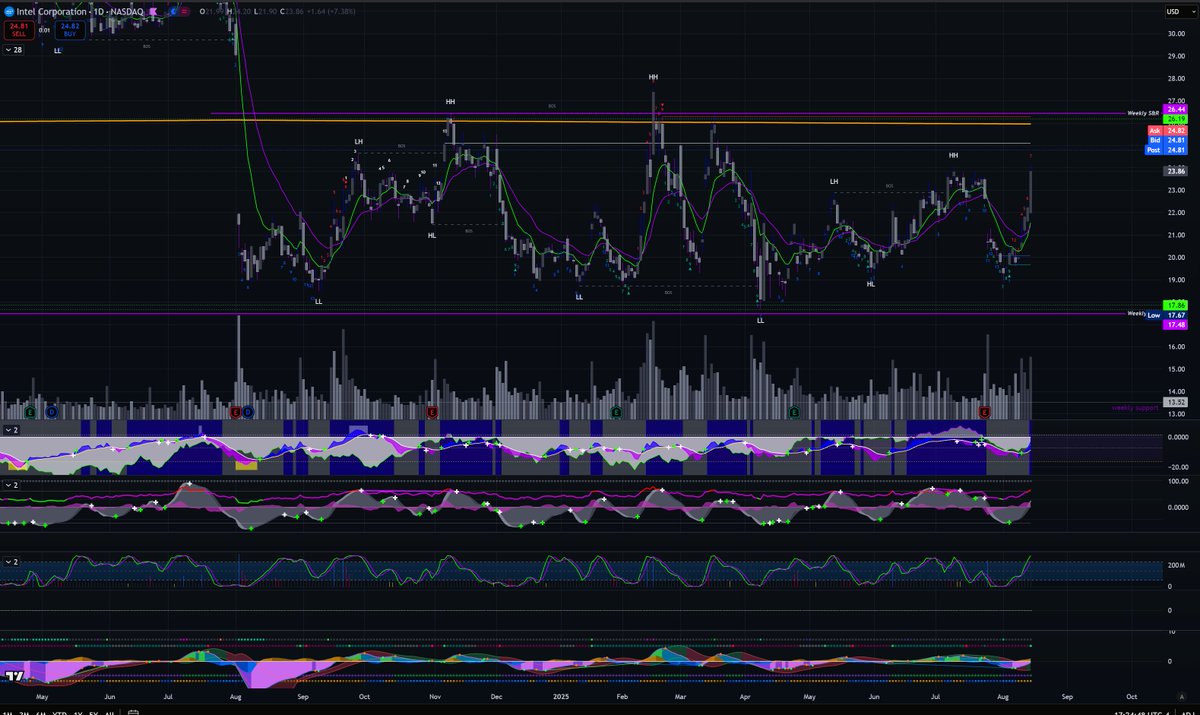This screenshot has width=1200, height=715.
Task: Click earnings E marker near November 2024
Action: click(432, 411)
